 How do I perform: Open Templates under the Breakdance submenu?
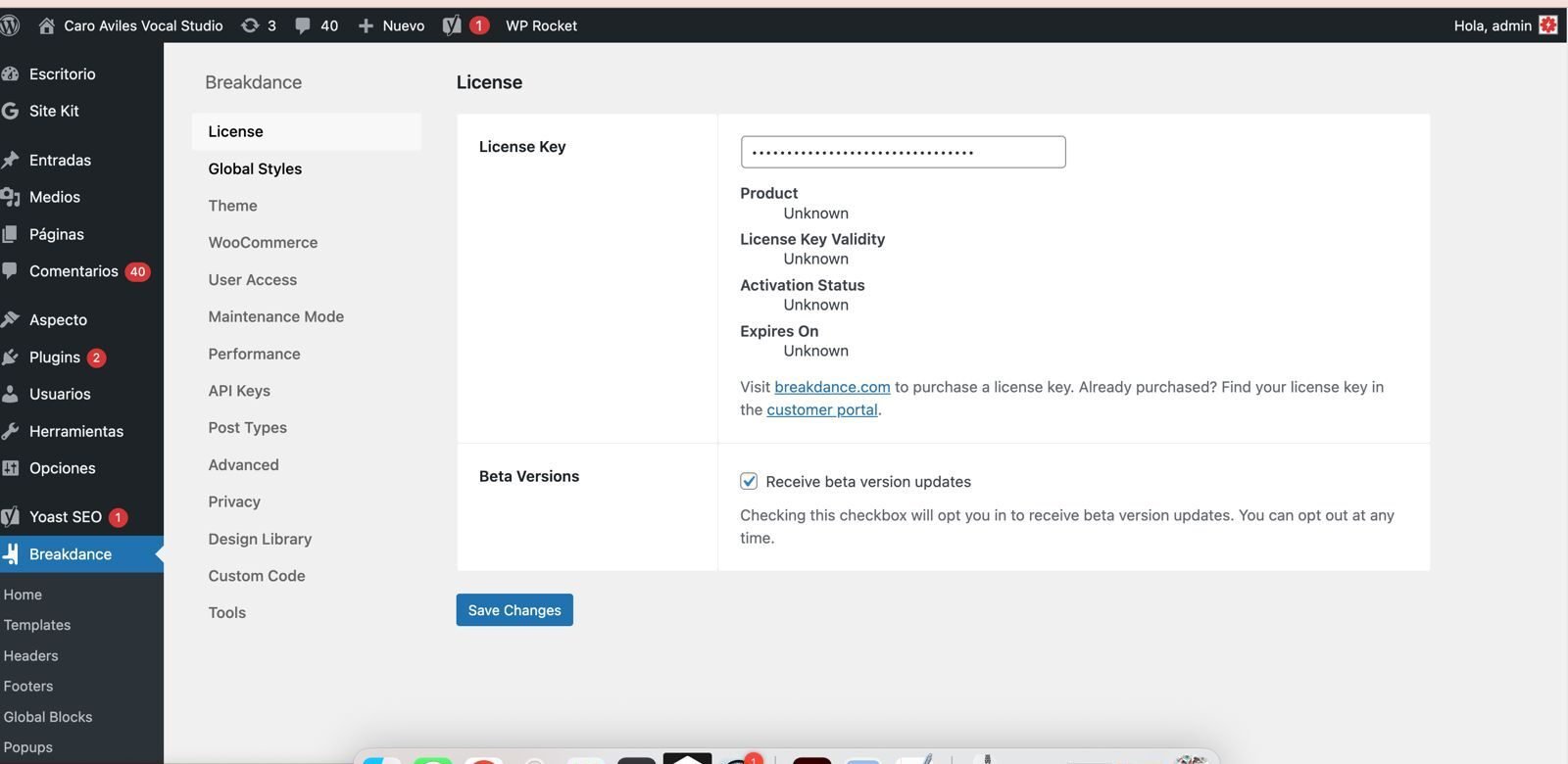(x=37, y=625)
